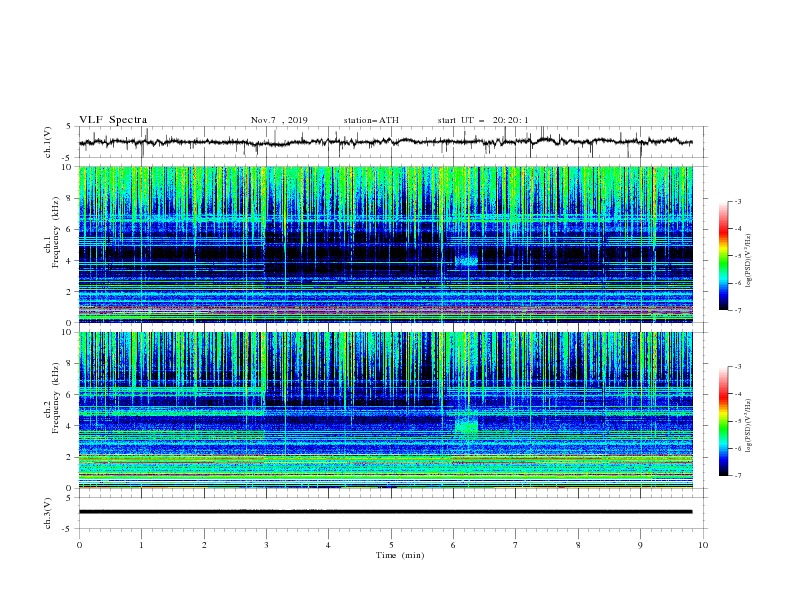This screenshot has width=792, height=612.
Task: Click the upper PSD color scale bar
Action: pos(724,256)
